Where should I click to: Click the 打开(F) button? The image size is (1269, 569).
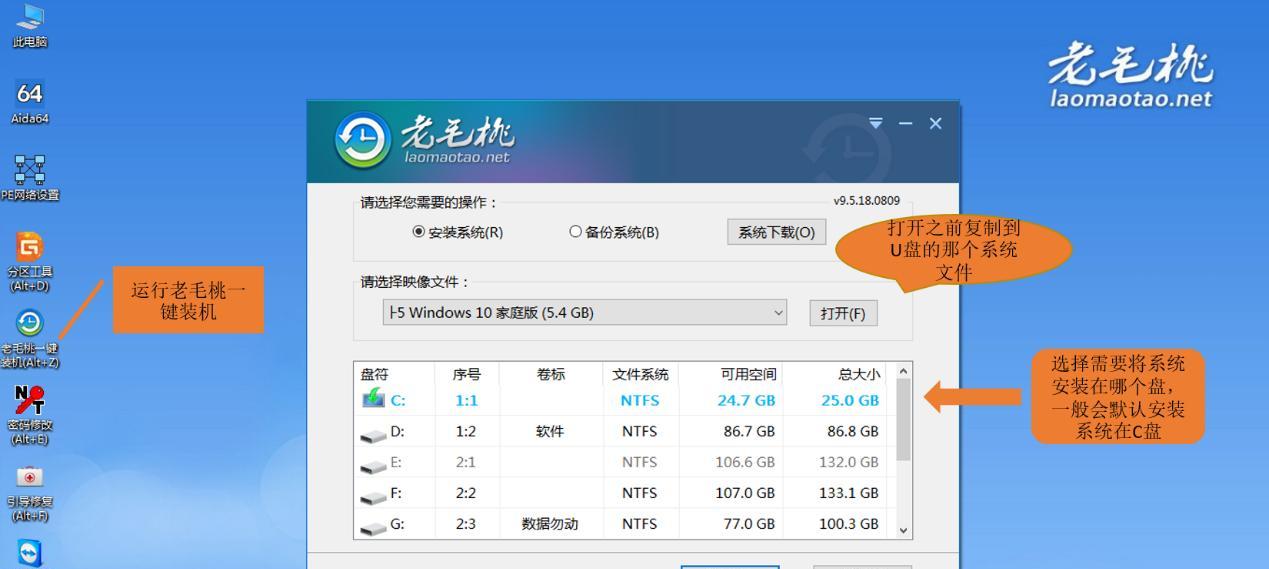point(843,313)
